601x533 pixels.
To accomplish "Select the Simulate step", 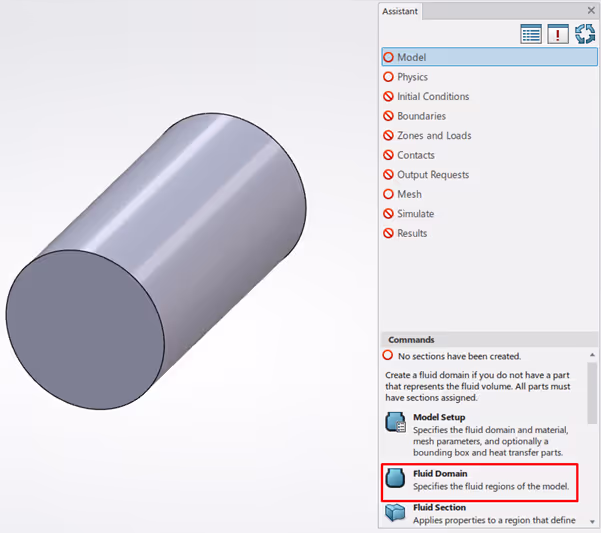I will [489, 213].
